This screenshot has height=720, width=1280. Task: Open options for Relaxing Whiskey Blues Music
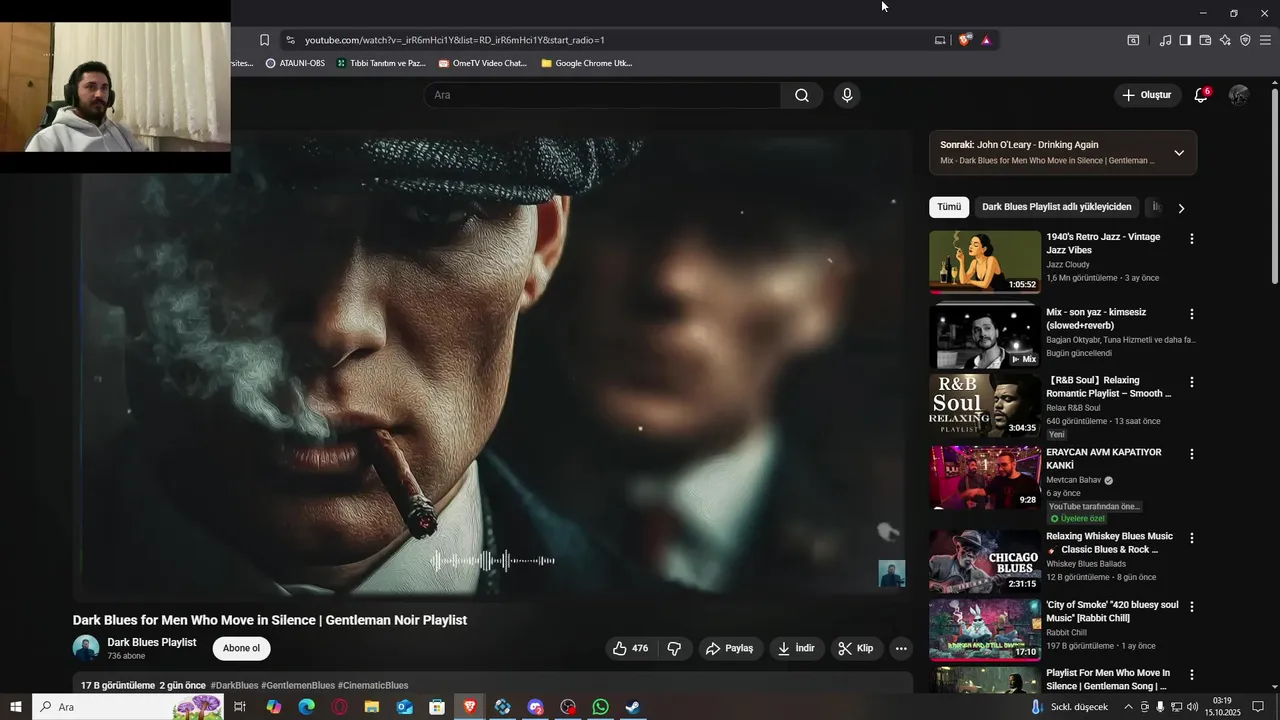(1191, 538)
